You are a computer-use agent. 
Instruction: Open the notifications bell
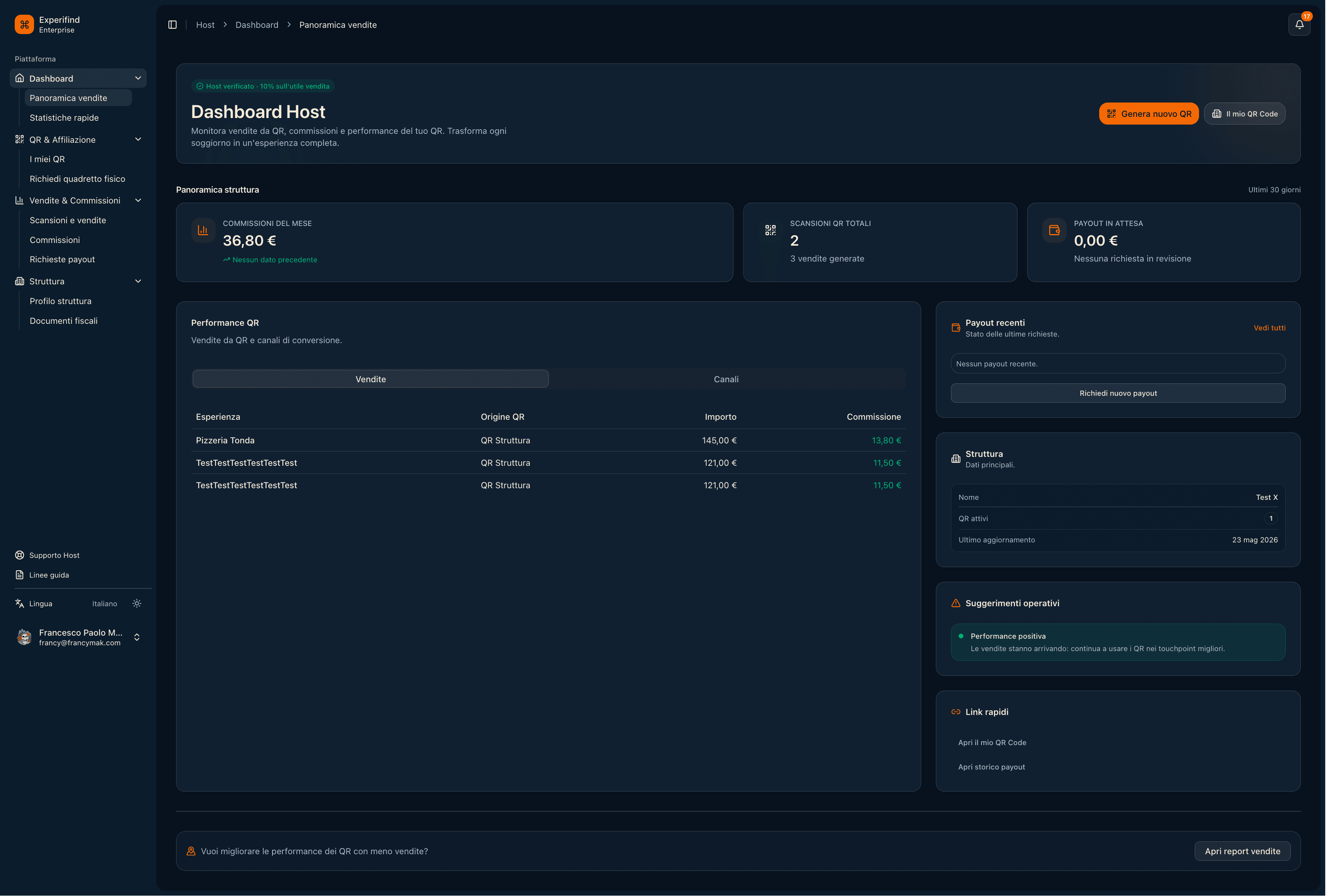1299,24
